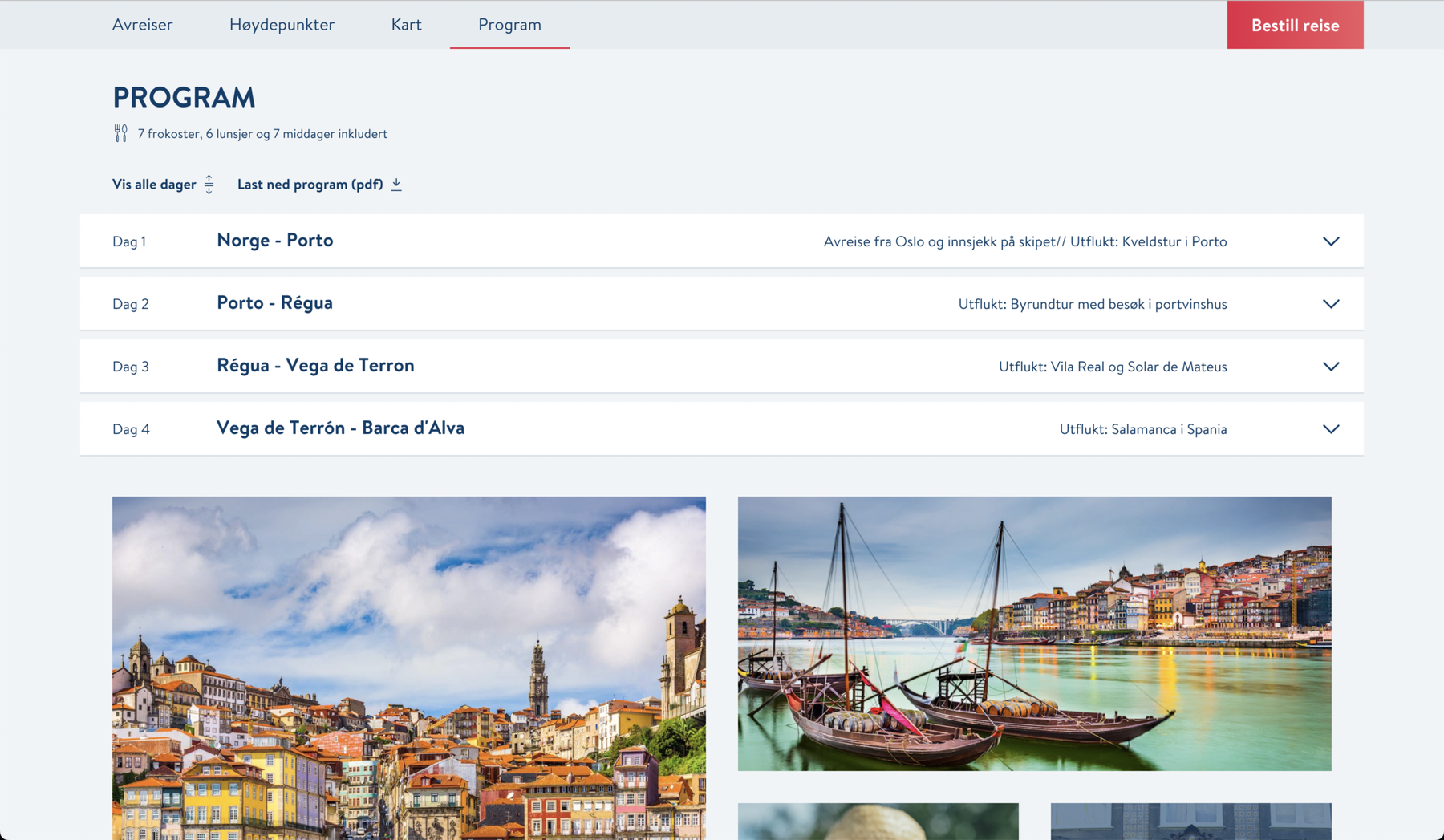Screen dimensions: 1444x840
Task: Click Last ned program (pdf) link
Action: coord(310,185)
